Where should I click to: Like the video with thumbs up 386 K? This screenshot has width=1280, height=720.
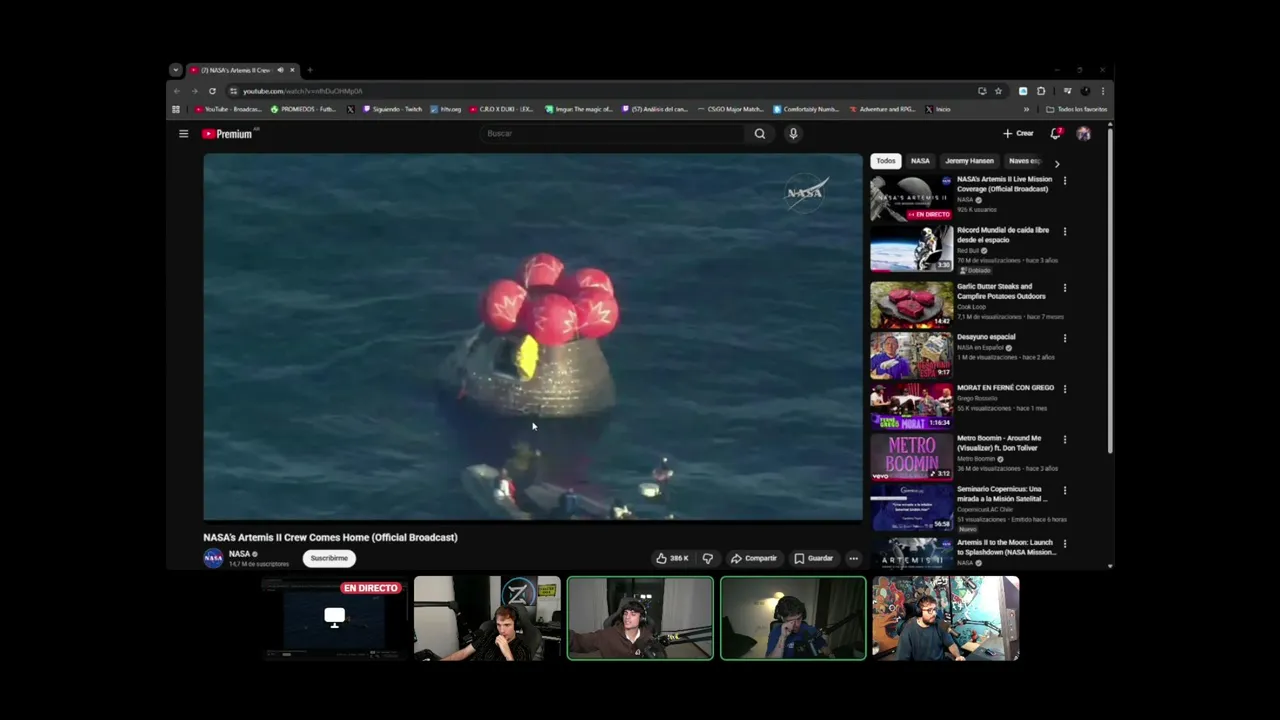[672, 558]
